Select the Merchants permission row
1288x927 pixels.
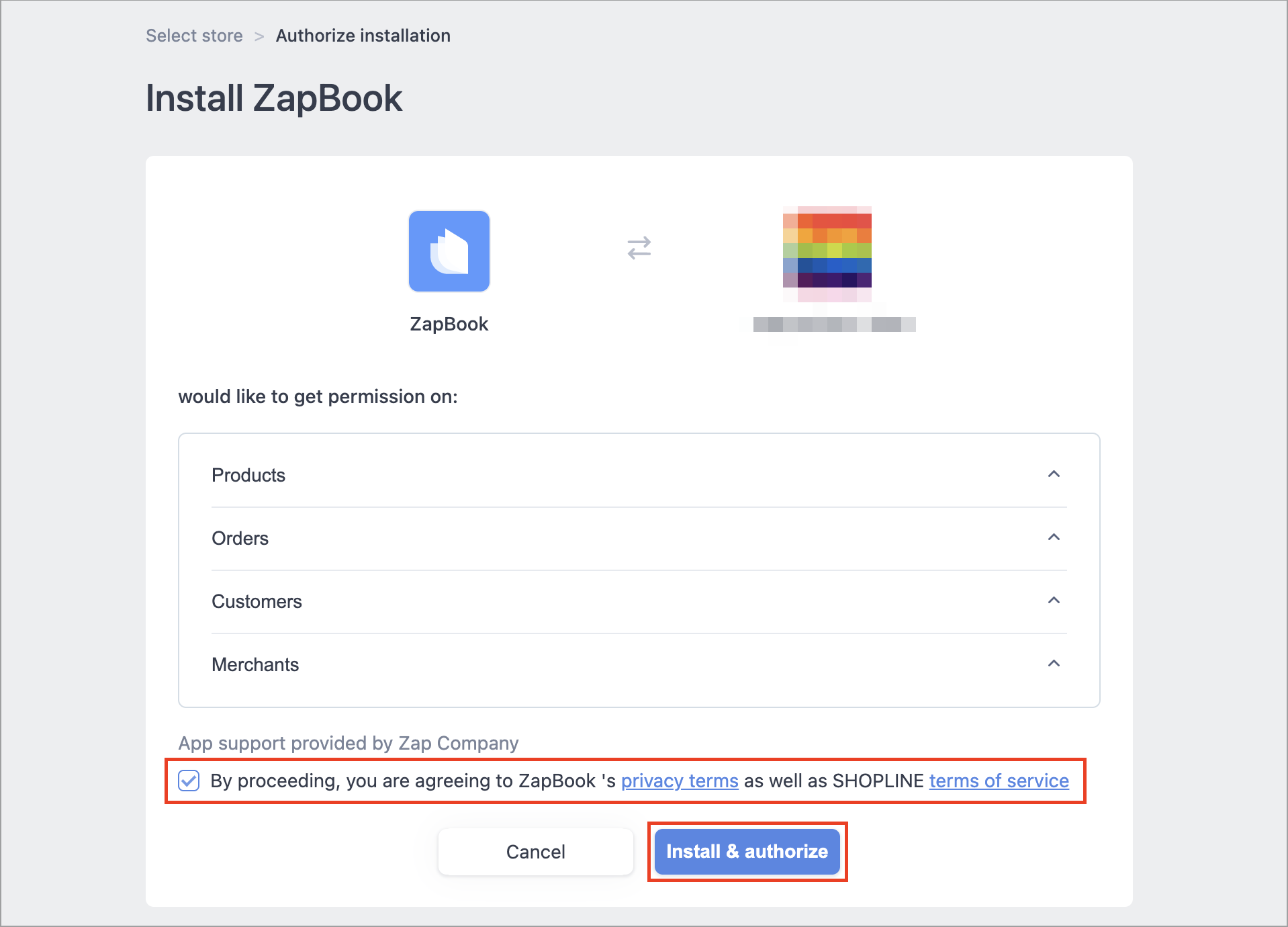[639, 664]
